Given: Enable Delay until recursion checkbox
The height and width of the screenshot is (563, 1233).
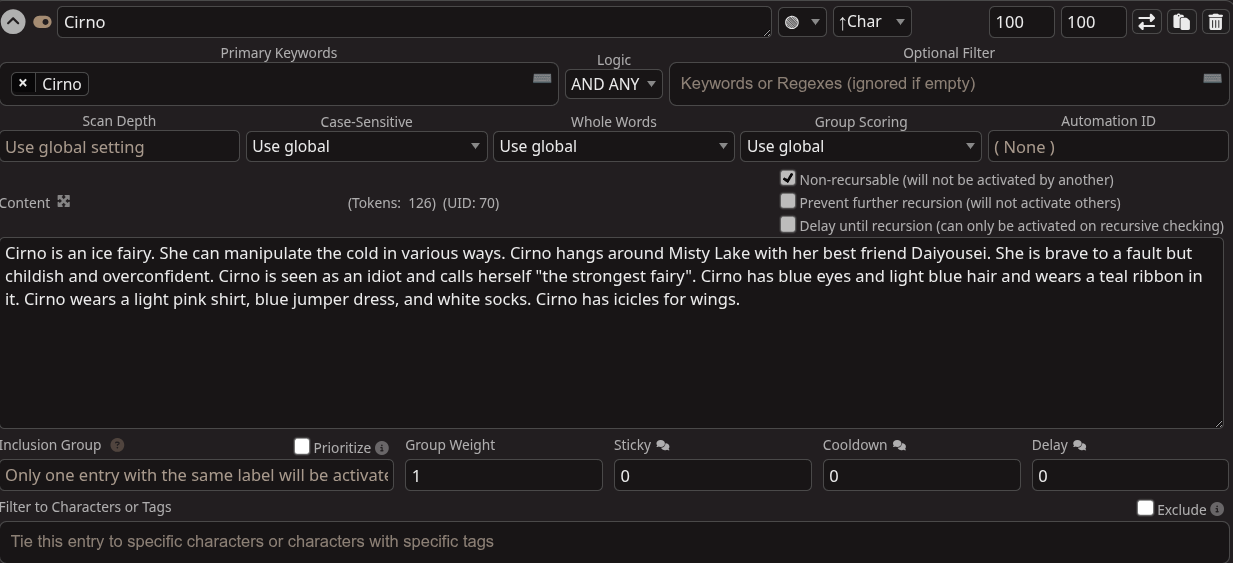Looking at the screenshot, I should click(x=788, y=224).
